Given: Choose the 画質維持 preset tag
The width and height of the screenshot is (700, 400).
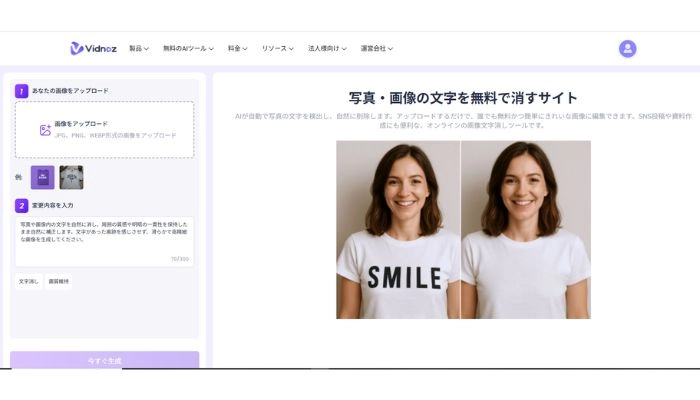Looking at the screenshot, I should (x=58, y=282).
